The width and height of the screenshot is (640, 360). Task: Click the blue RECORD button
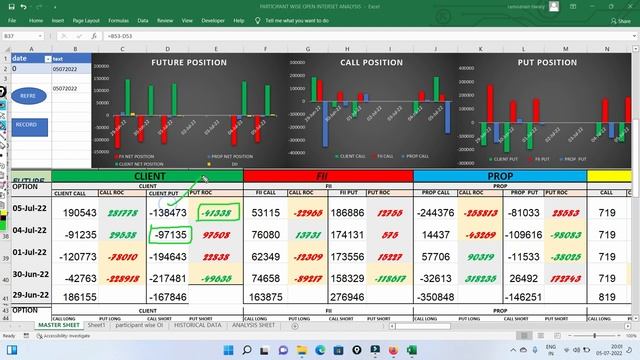pyautogui.click(x=29, y=127)
